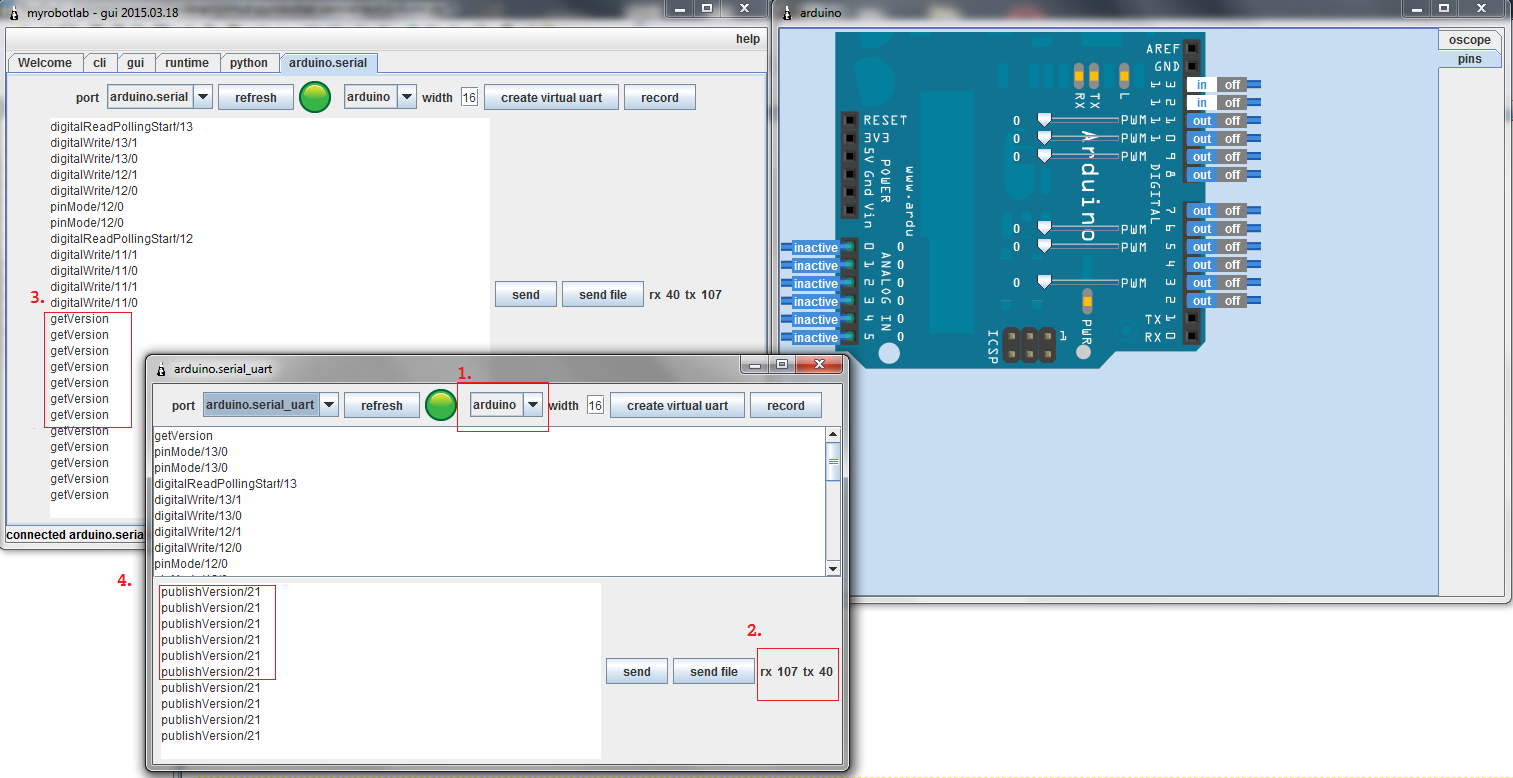This screenshot has width=1513, height=778.
Task: Click the PWM slider handle for pin 10
Action: tap(1045, 138)
